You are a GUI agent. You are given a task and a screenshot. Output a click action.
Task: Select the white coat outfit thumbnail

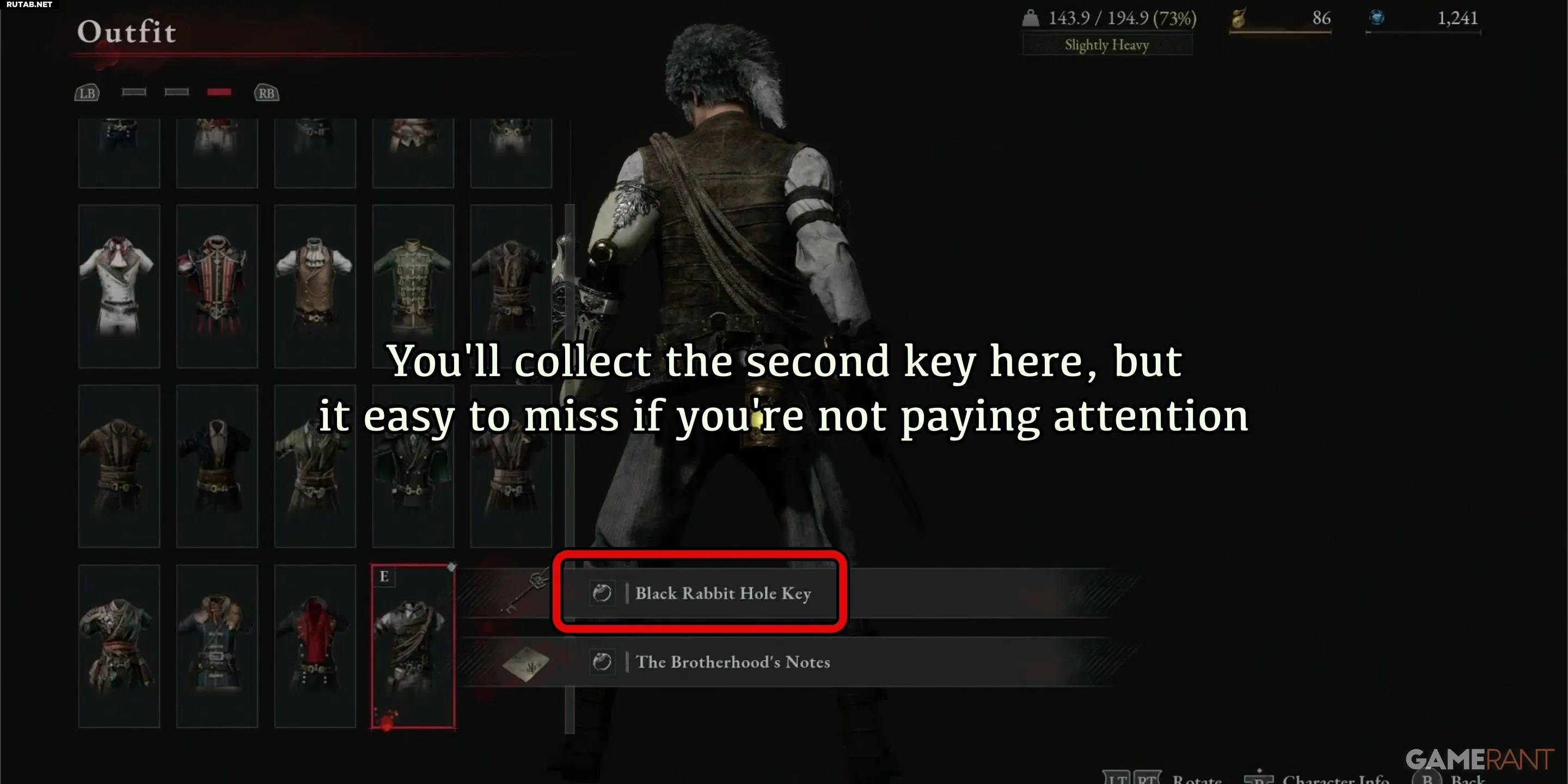[x=119, y=286]
